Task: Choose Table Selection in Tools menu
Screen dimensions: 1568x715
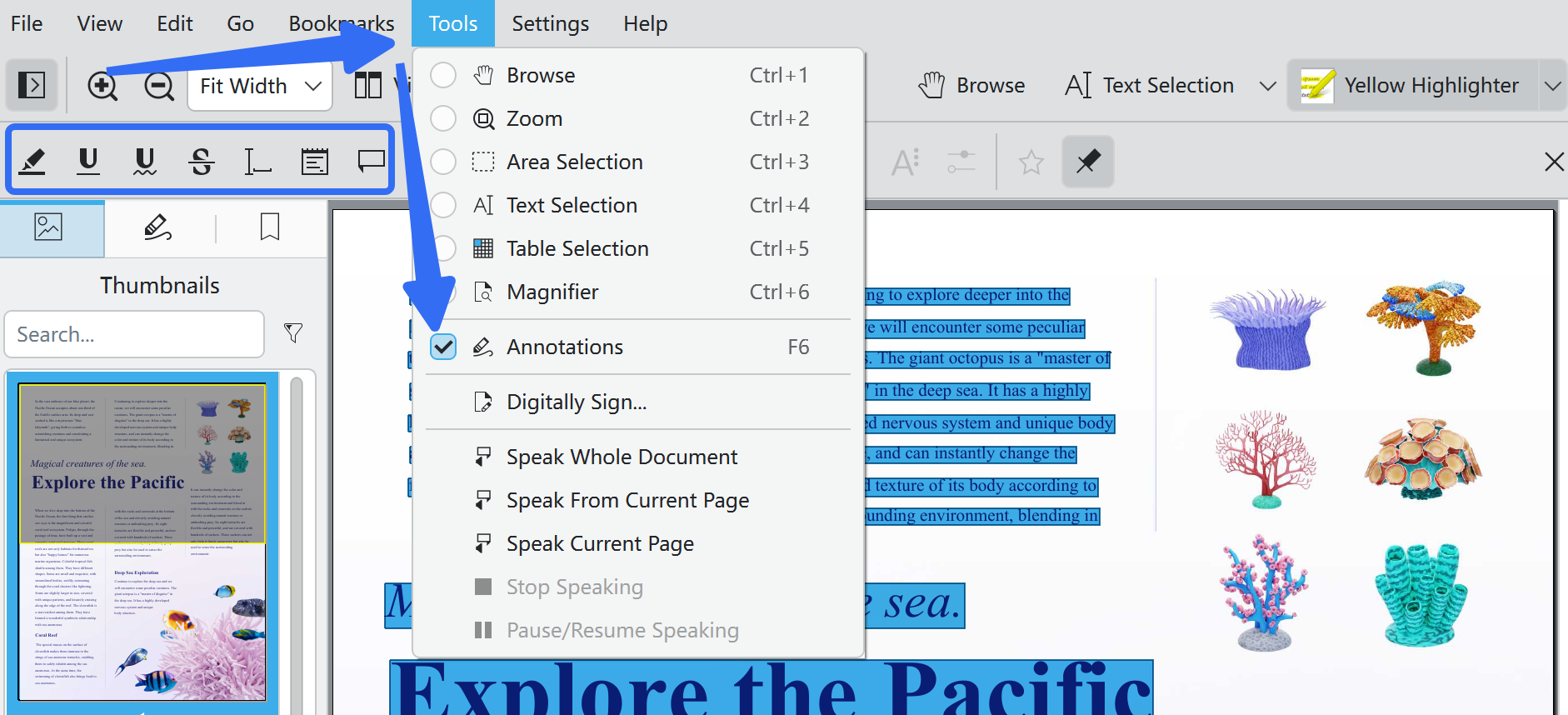Action: point(638,248)
